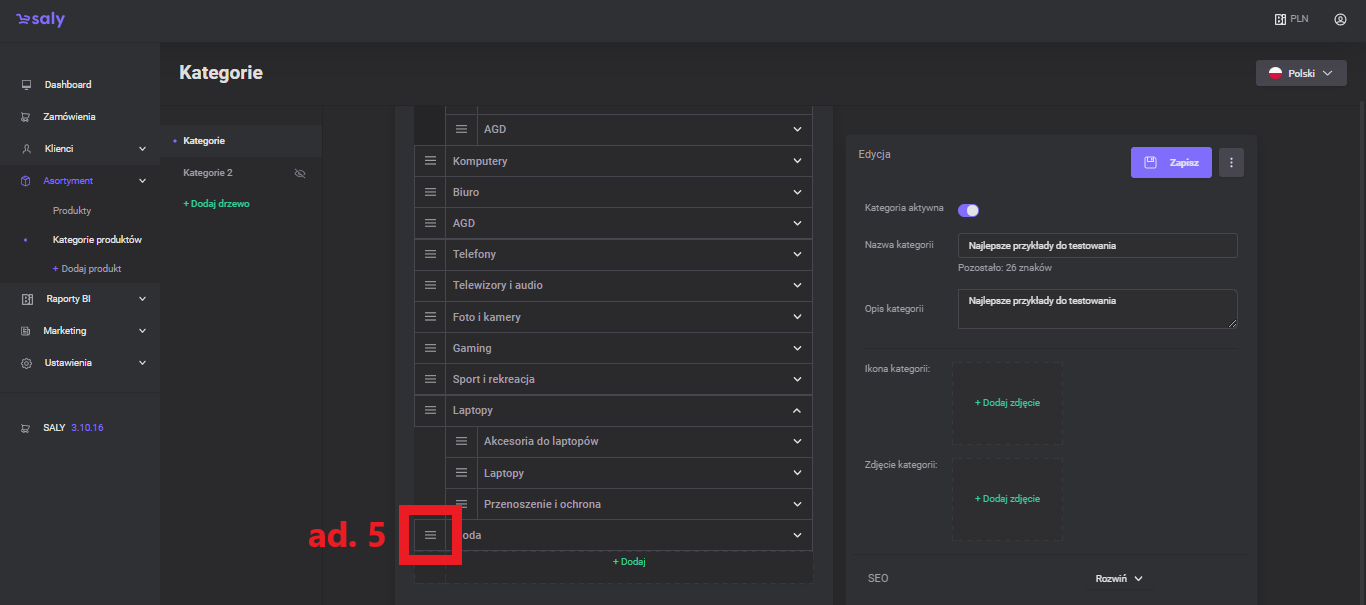Expand the Biuro category row
Screen dimensions: 1366x605
[x=797, y=192]
